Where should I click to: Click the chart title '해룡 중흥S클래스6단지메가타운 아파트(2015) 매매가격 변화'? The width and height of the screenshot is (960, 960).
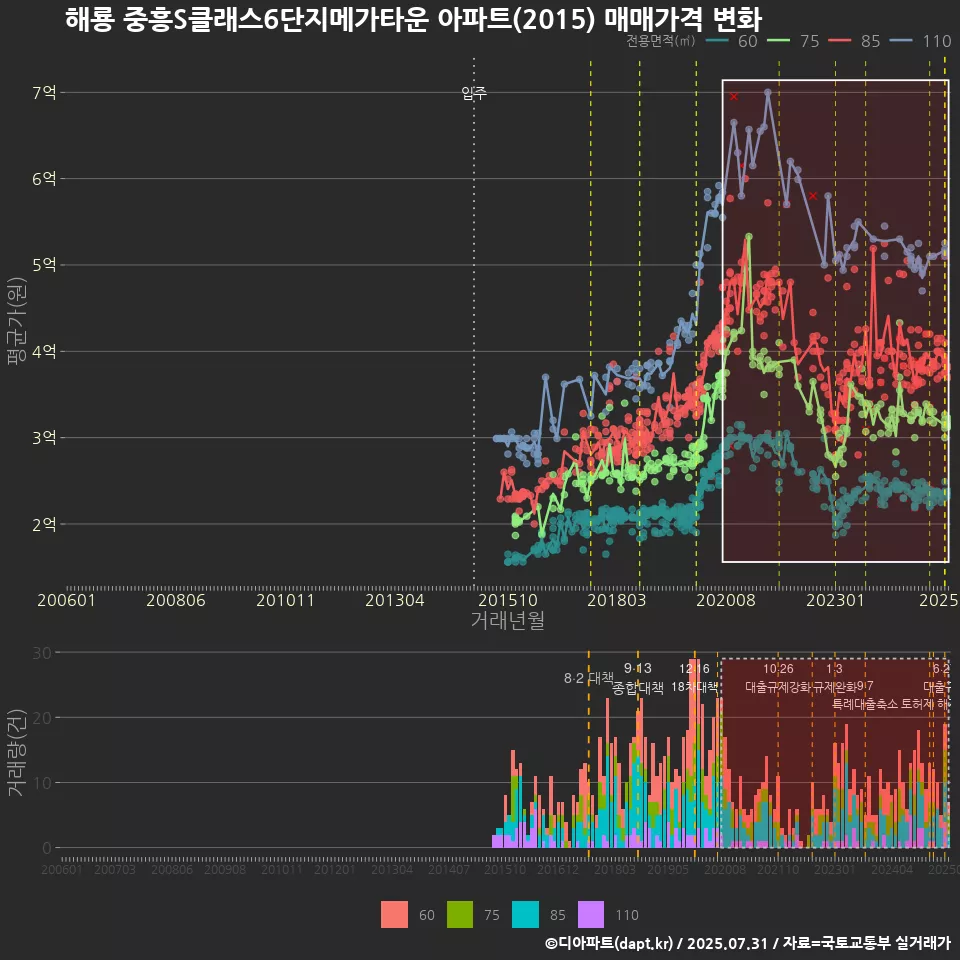tap(413, 19)
